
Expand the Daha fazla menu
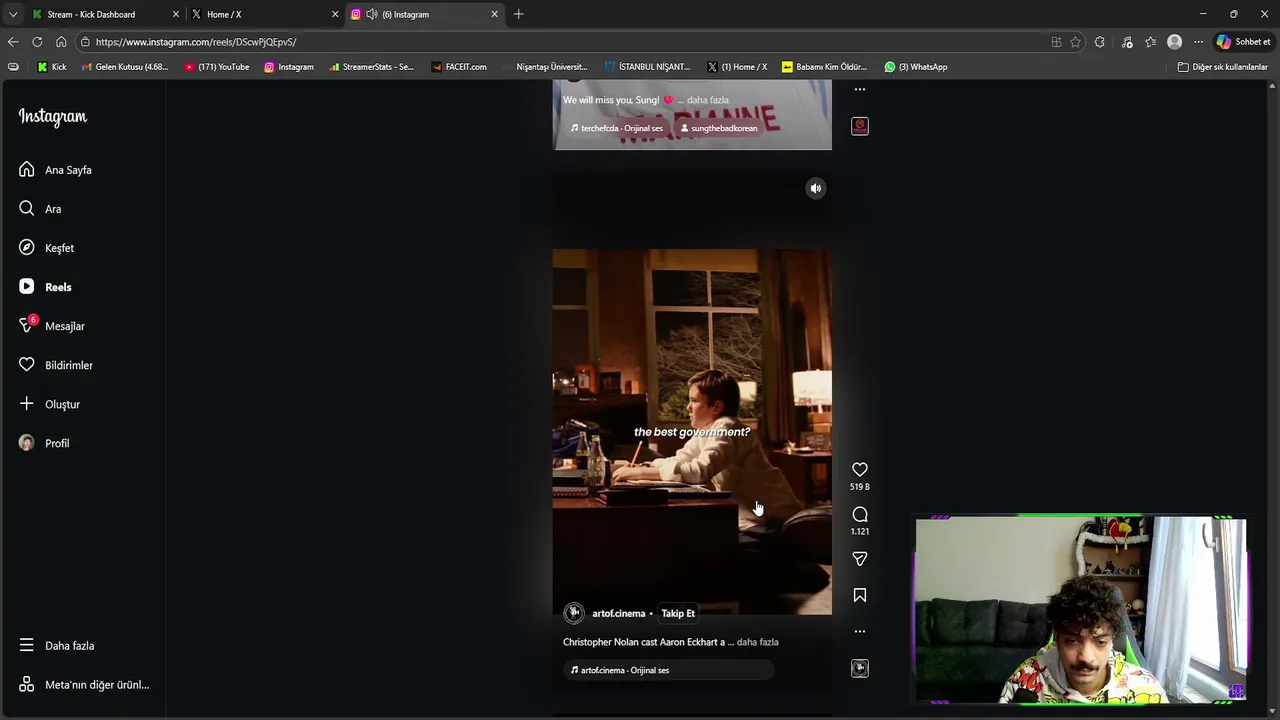(x=56, y=646)
